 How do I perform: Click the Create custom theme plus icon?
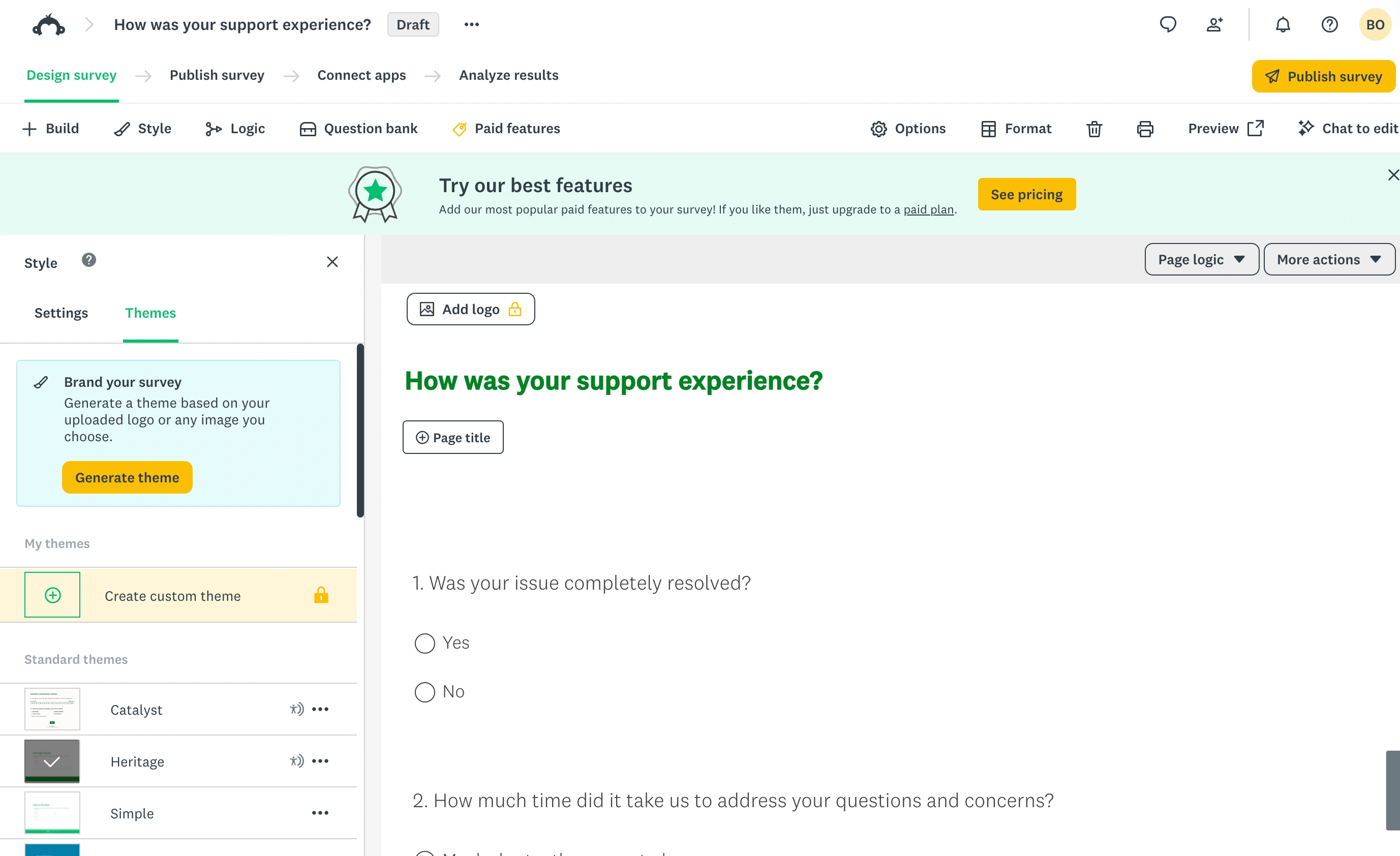pos(52,595)
